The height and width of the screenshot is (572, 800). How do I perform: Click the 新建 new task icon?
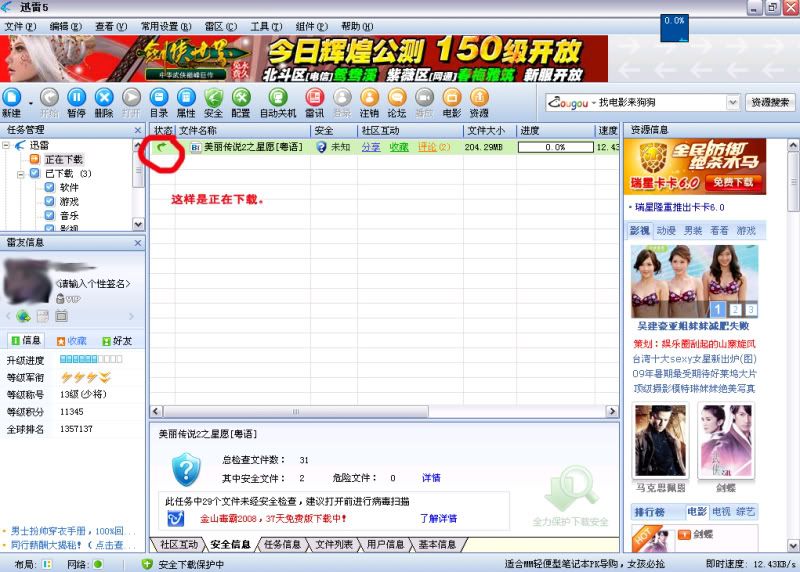click(12, 97)
